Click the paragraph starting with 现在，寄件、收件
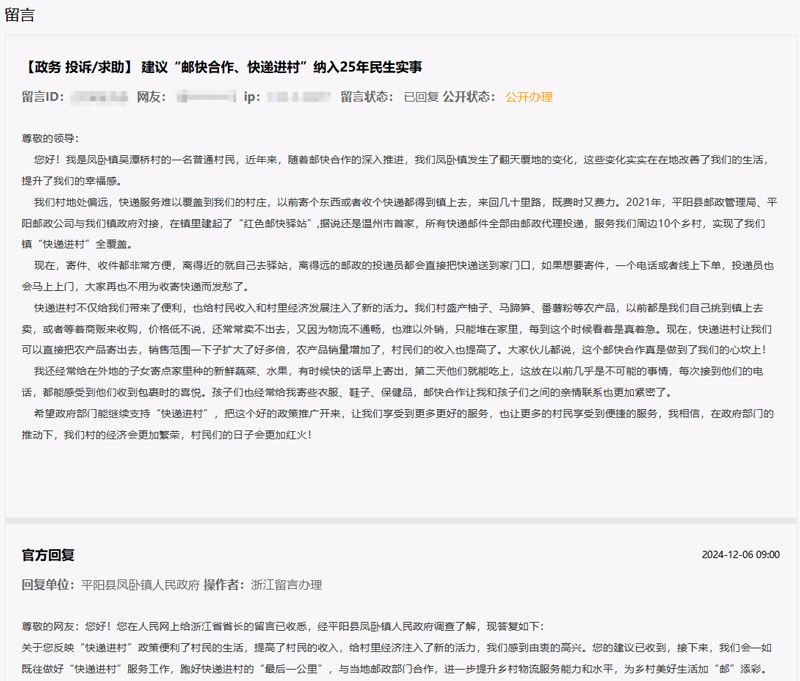 [x=400, y=275]
